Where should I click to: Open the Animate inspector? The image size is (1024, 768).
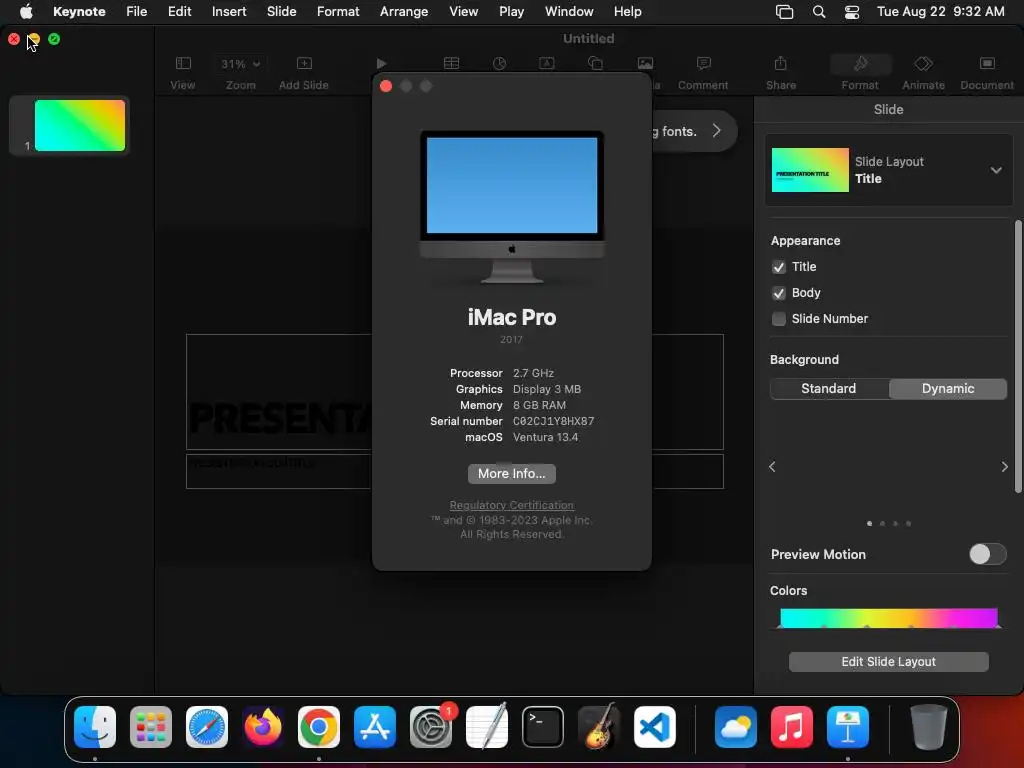923,63
